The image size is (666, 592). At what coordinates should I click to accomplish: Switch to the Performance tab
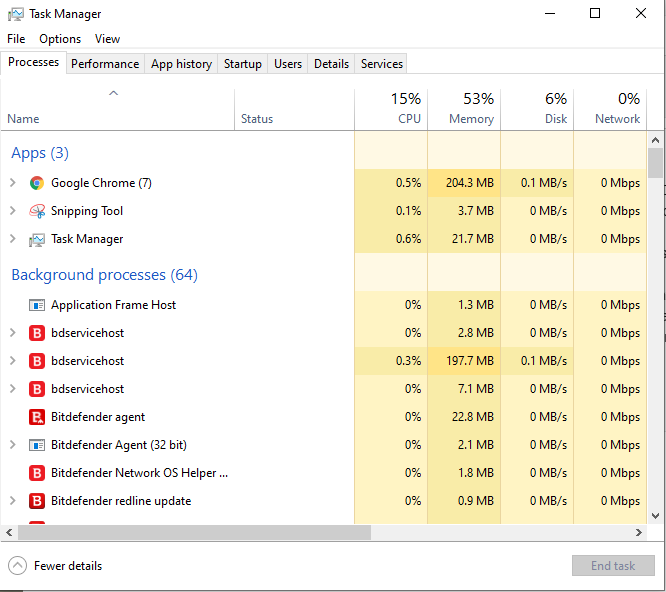click(105, 64)
